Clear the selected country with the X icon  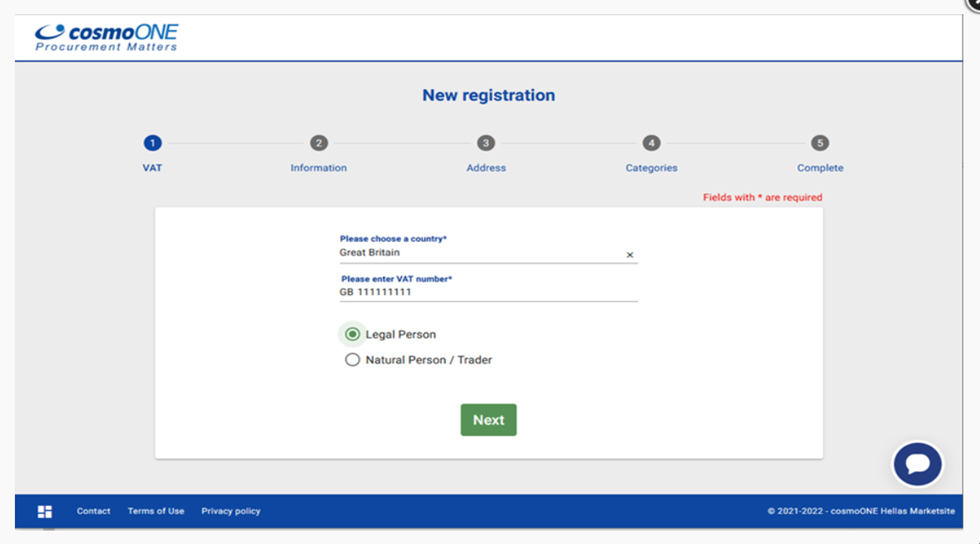point(630,255)
